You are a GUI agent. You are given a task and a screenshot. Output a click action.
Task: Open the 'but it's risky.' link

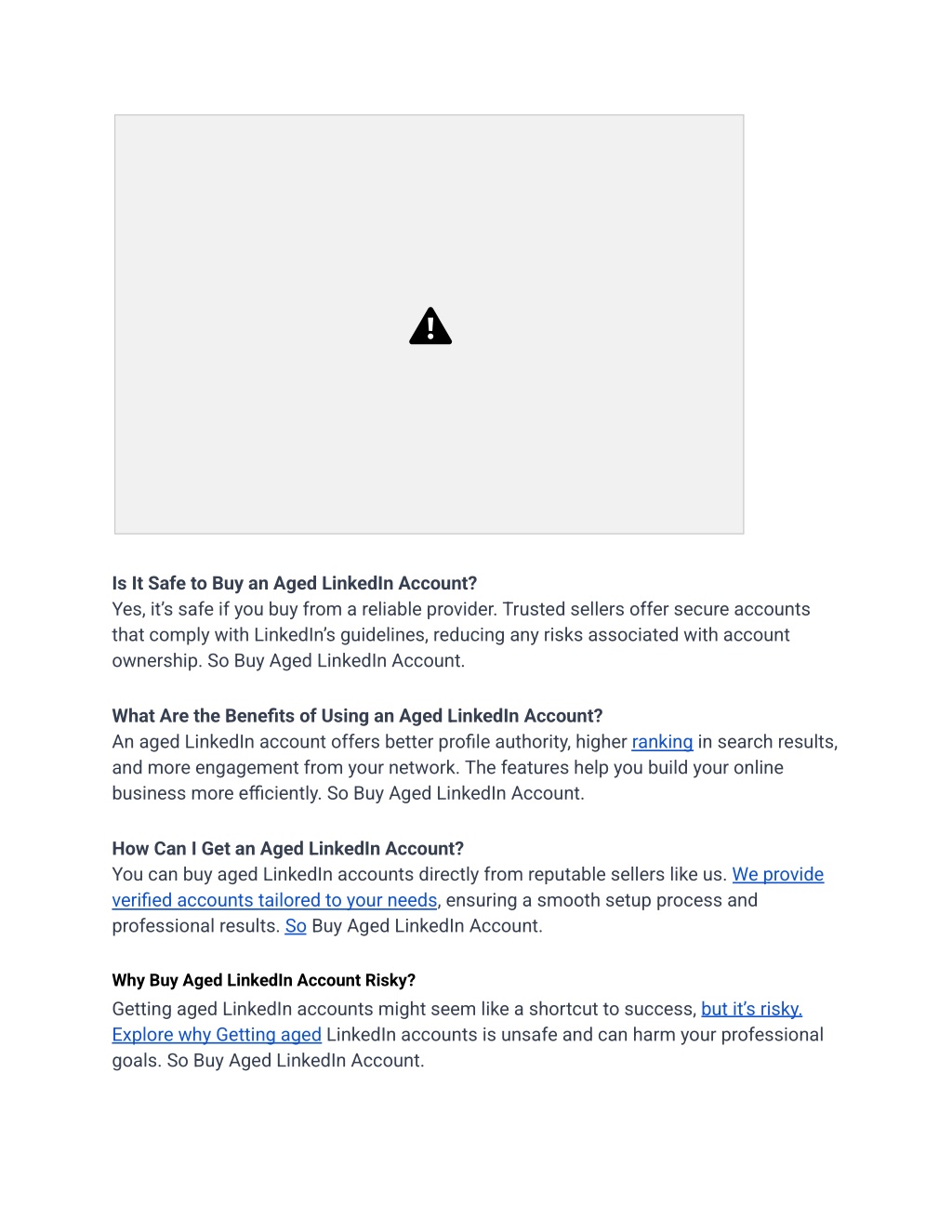tap(751, 1010)
